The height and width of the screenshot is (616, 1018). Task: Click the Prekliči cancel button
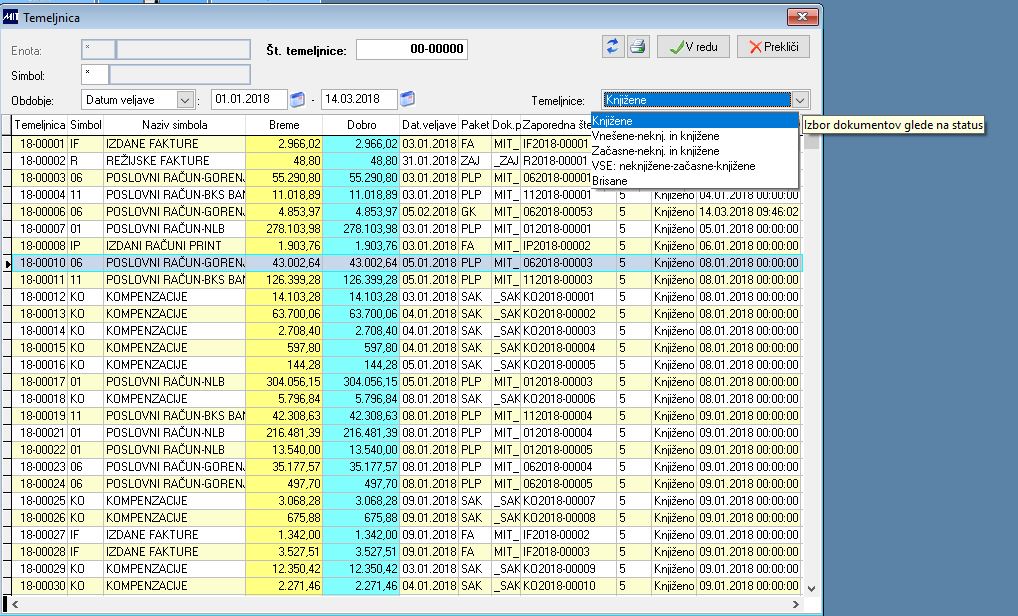[773, 47]
